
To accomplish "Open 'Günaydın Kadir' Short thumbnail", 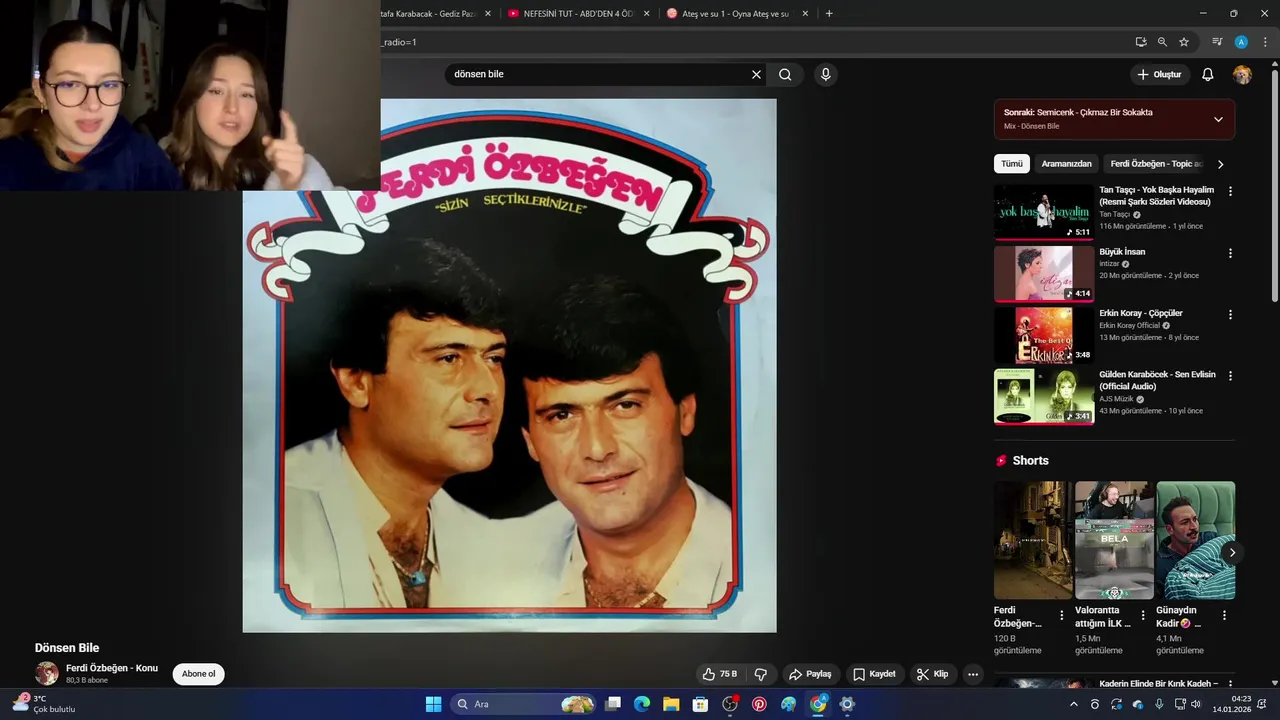I will 1195,540.
